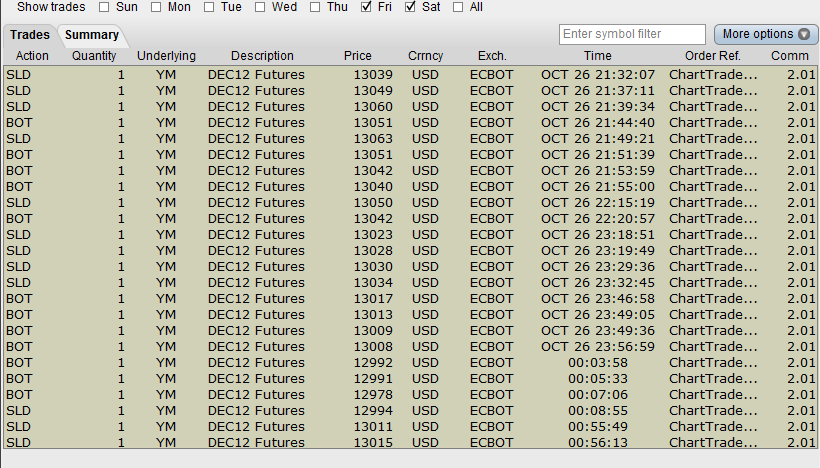Select the SLD trade at 13039
The height and width of the screenshot is (468, 820).
pos(409,75)
